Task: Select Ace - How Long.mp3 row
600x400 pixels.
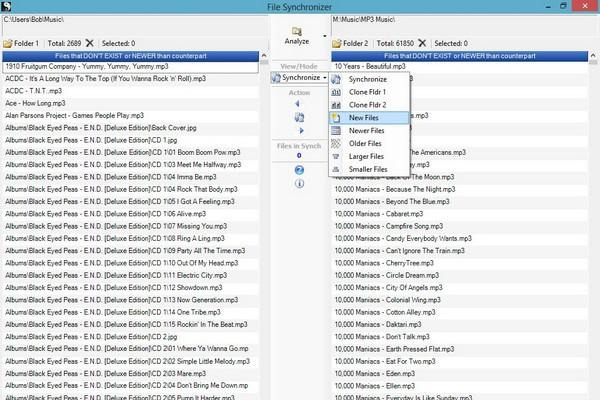Action: (130, 103)
